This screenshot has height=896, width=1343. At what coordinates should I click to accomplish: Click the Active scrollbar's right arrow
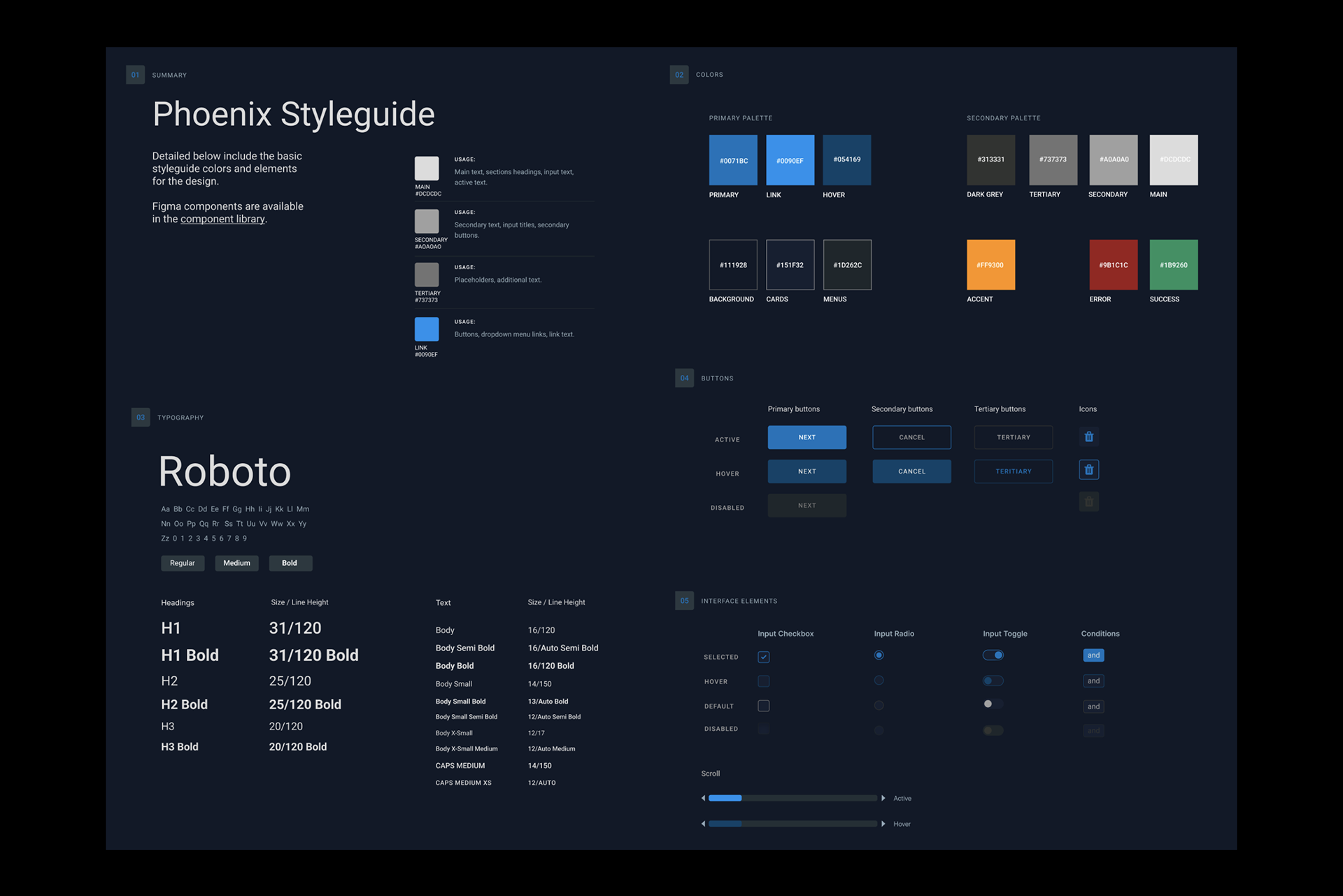click(883, 798)
